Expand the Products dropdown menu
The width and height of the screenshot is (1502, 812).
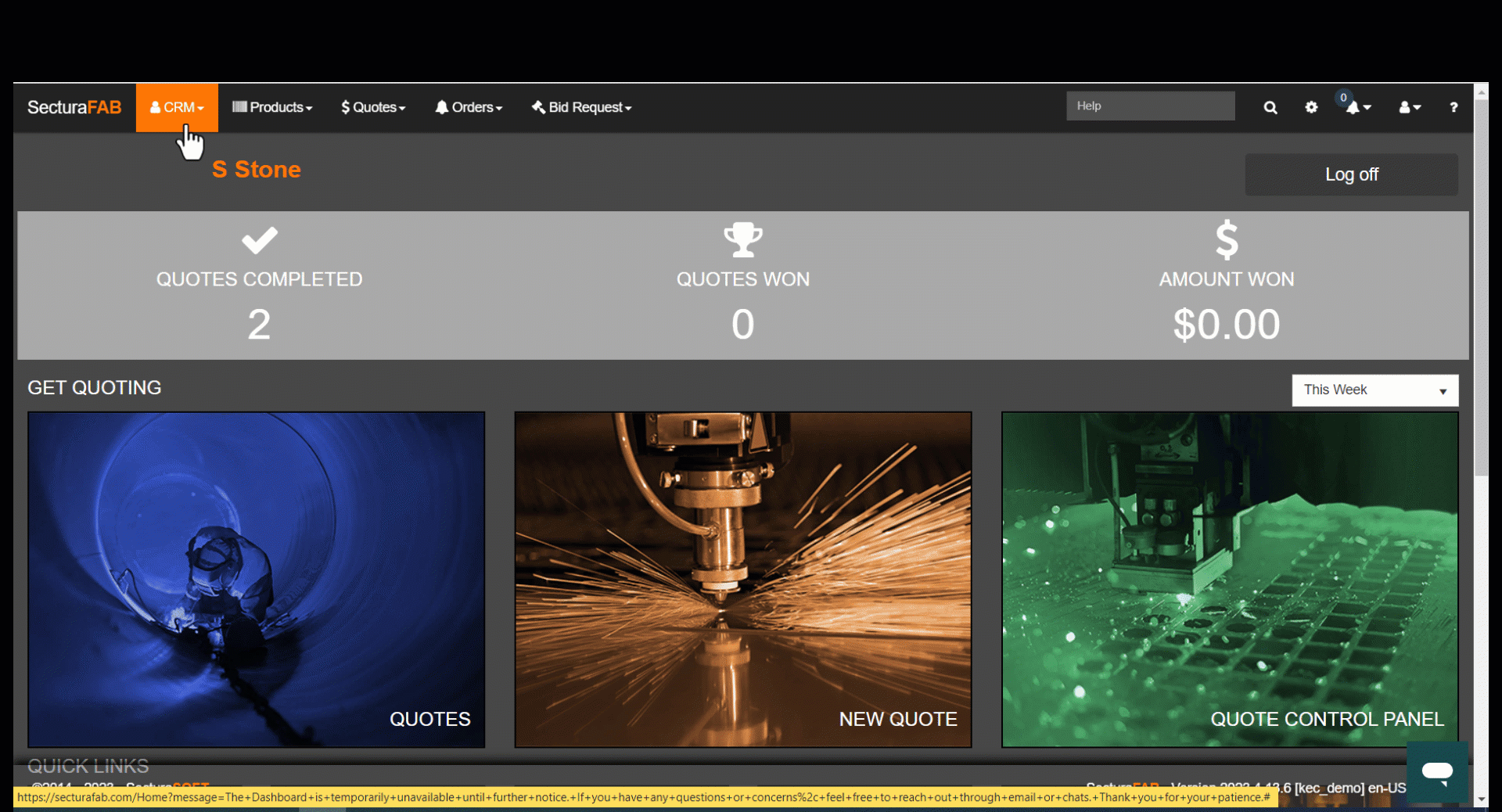click(272, 107)
